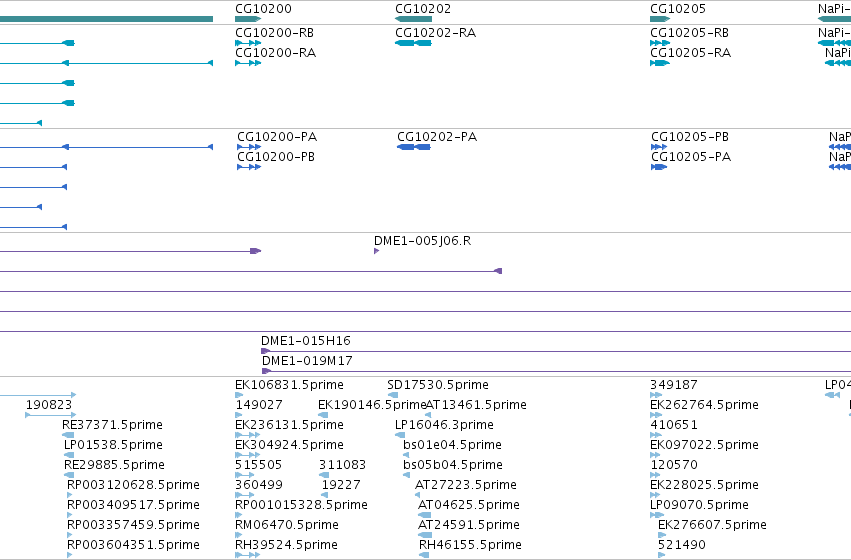The image size is (851, 560).
Task: Select the CG10205-RA transcript label
Action: click(690, 53)
